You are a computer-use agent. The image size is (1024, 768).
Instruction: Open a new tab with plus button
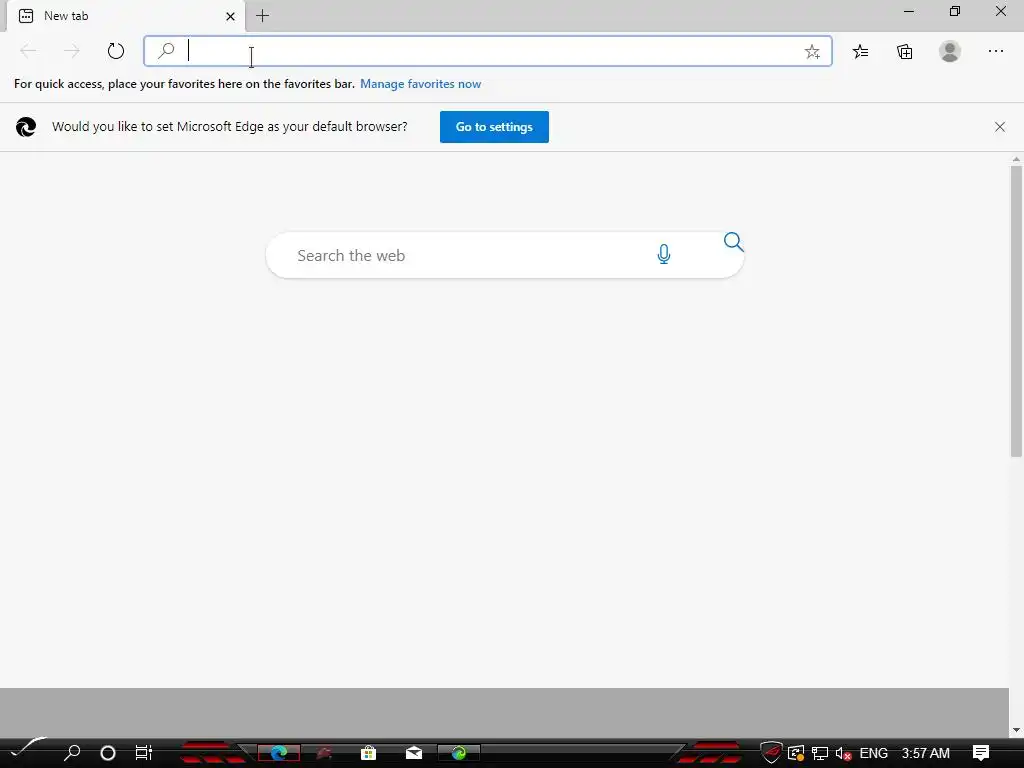(263, 16)
